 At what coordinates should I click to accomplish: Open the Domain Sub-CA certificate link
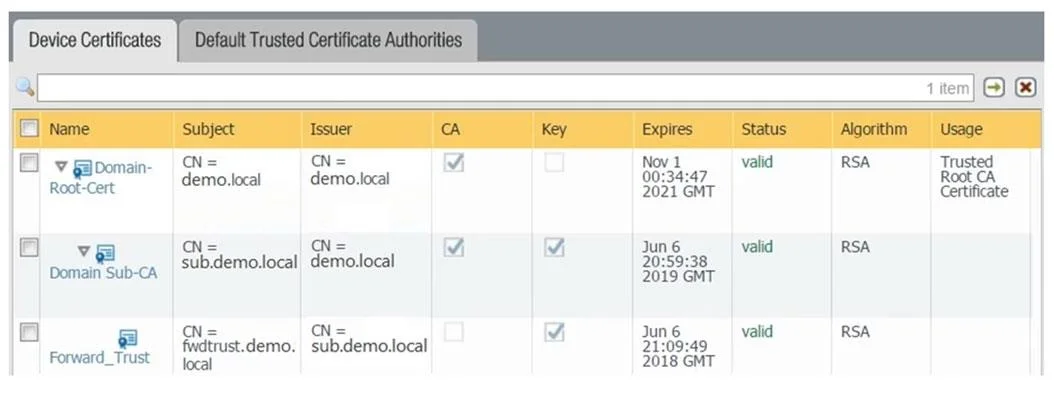[104, 273]
